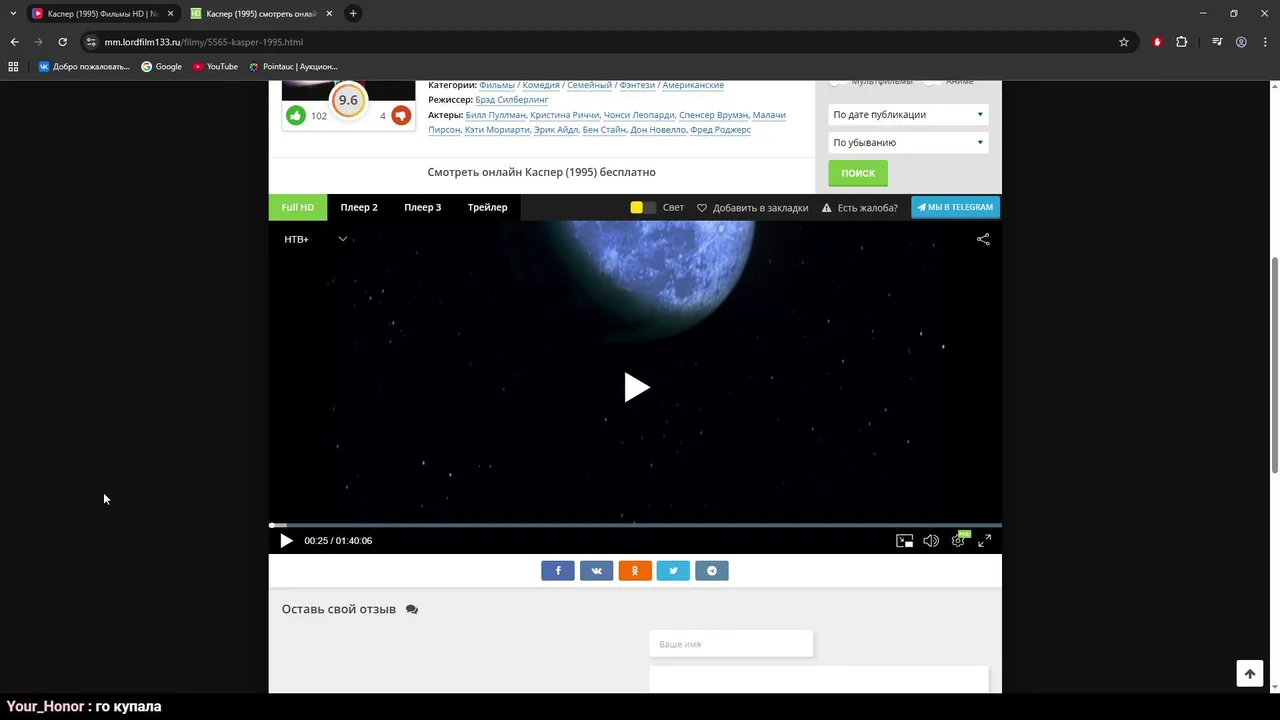Screen dimensions: 1280x720
Task: Open the Комедия category link
Action: coord(541,85)
